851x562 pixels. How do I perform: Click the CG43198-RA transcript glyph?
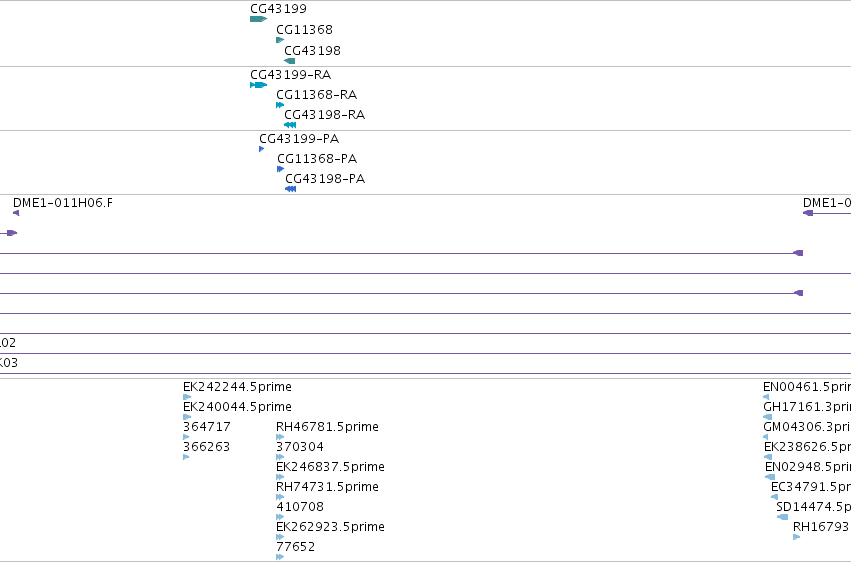tap(290, 125)
